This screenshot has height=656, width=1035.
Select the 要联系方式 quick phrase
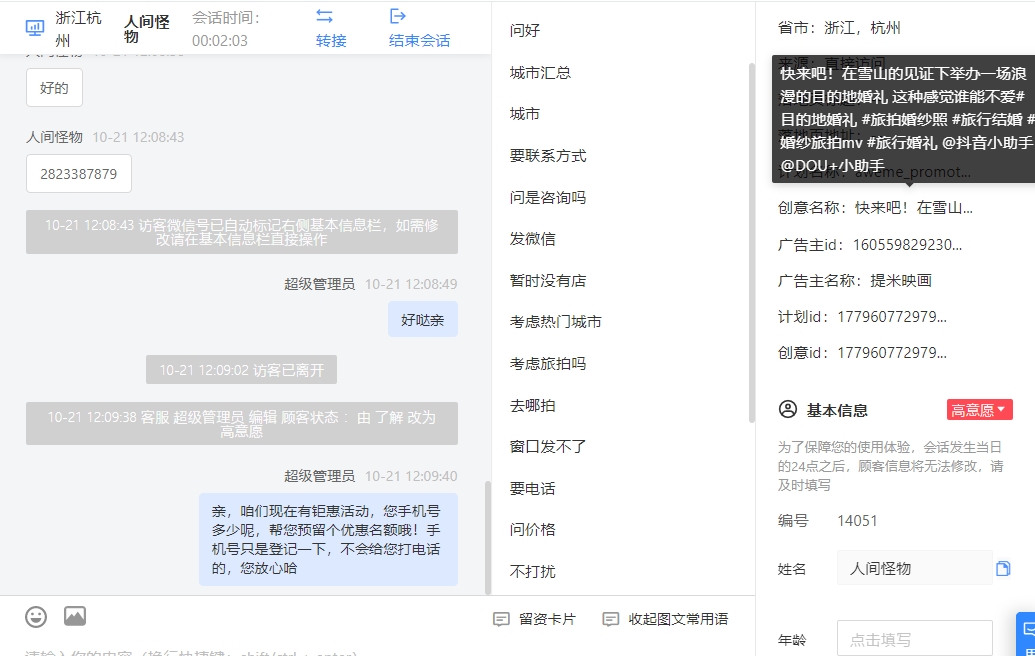(x=548, y=156)
